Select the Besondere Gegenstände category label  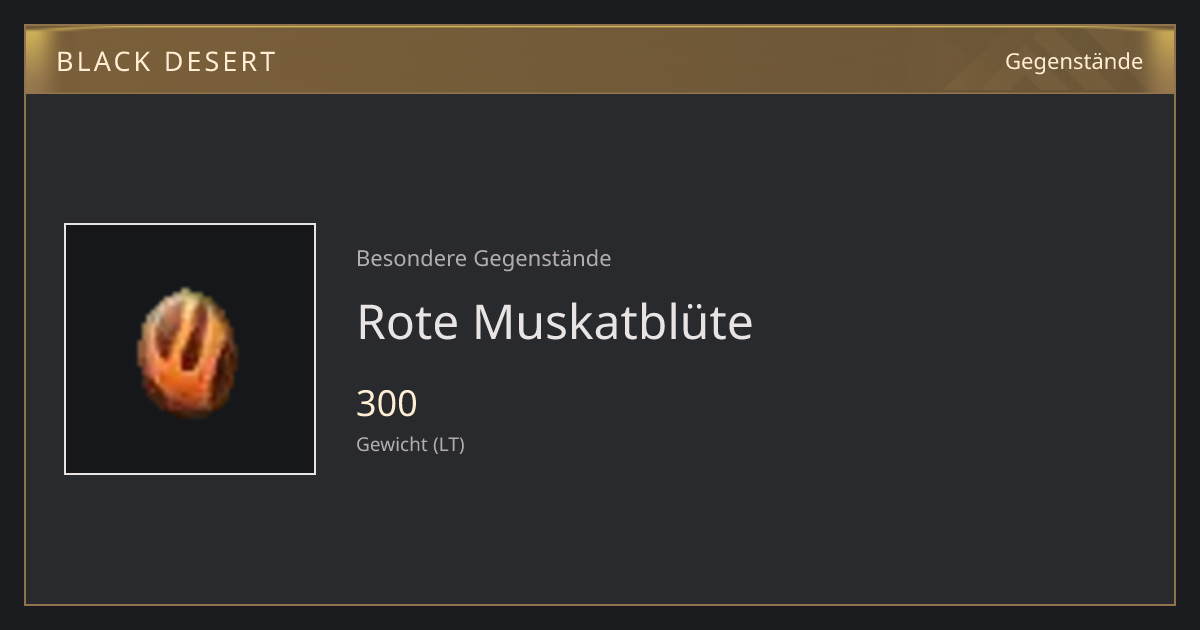483,258
